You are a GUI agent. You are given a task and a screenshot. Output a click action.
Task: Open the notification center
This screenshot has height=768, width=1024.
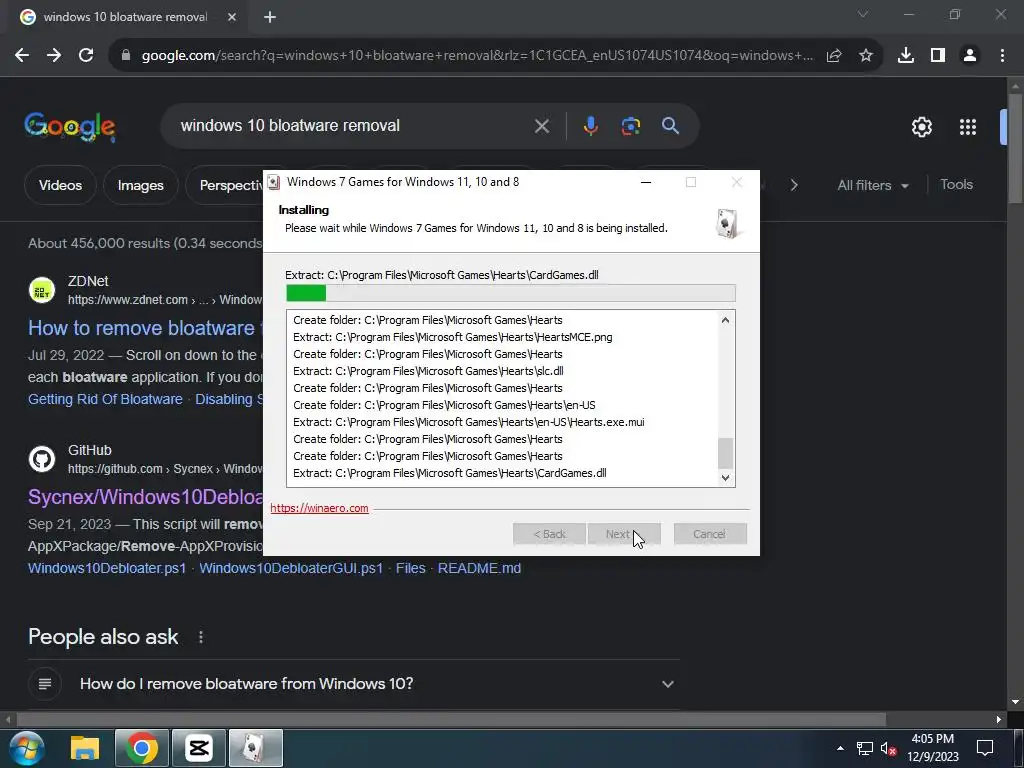[984, 748]
